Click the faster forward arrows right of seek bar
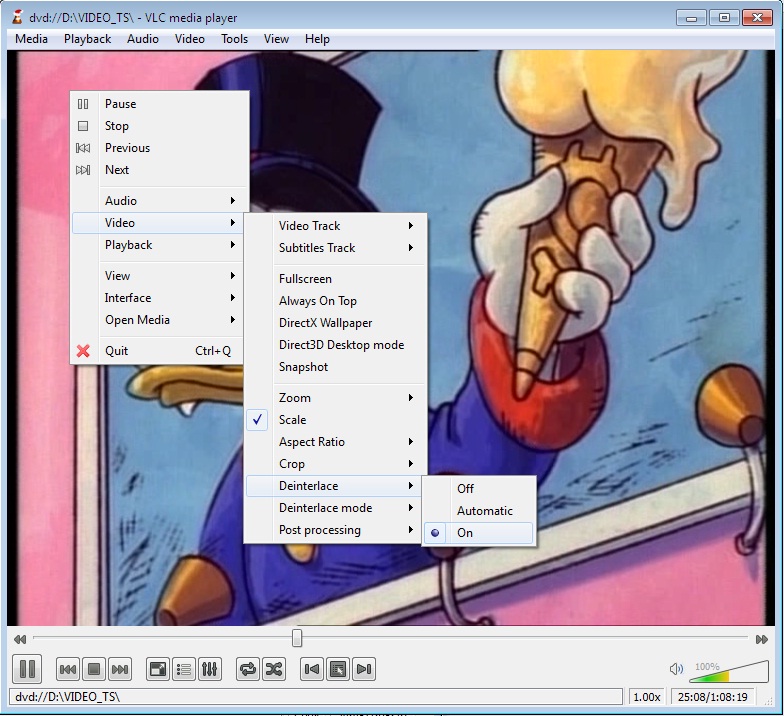 (x=762, y=639)
